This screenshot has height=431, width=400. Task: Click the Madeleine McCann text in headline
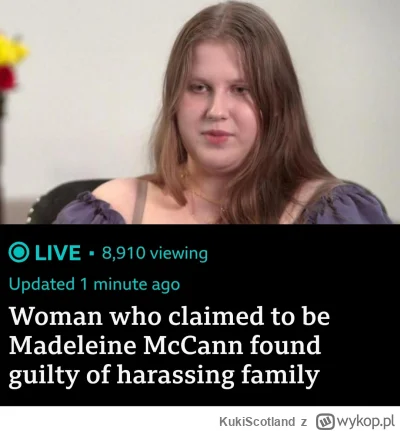(127, 345)
